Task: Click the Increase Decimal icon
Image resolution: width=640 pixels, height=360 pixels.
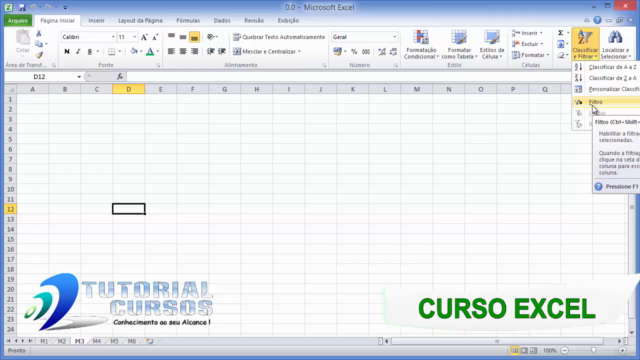Action: pos(382,51)
